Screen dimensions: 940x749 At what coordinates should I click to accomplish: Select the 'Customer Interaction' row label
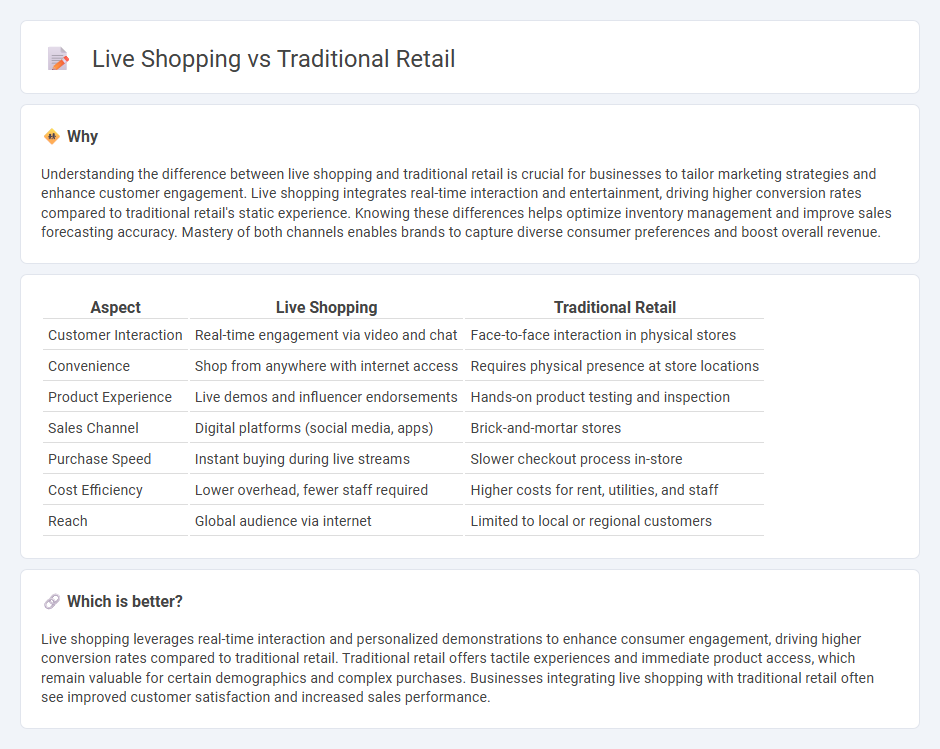pos(115,335)
